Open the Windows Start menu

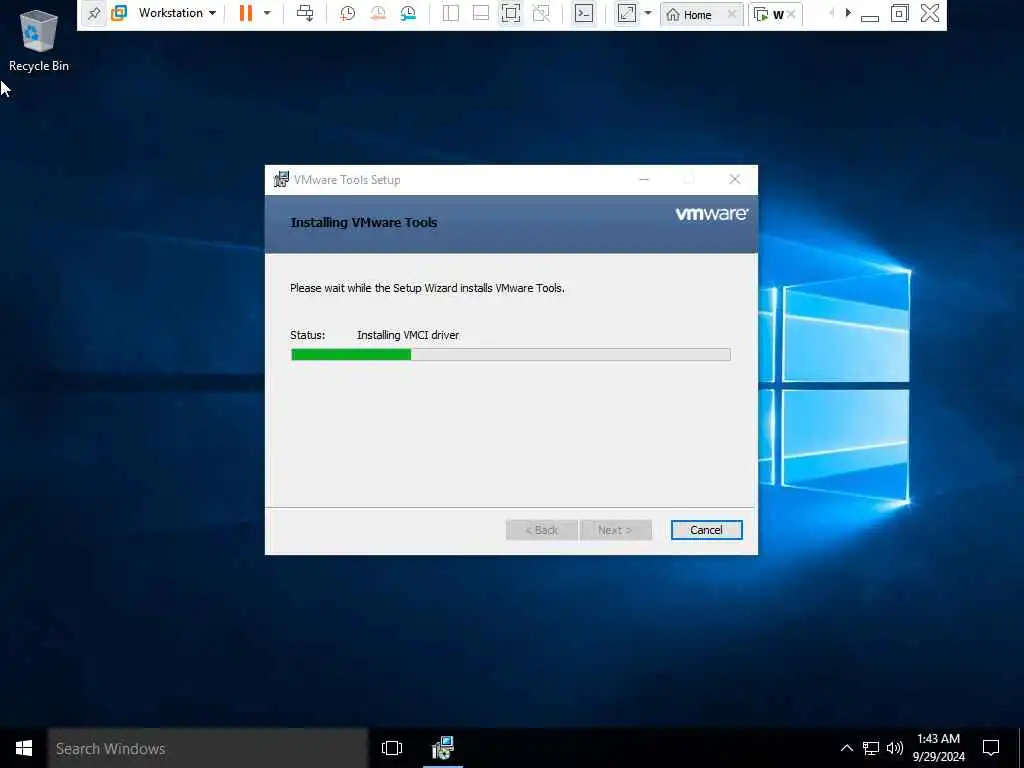point(24,748)
